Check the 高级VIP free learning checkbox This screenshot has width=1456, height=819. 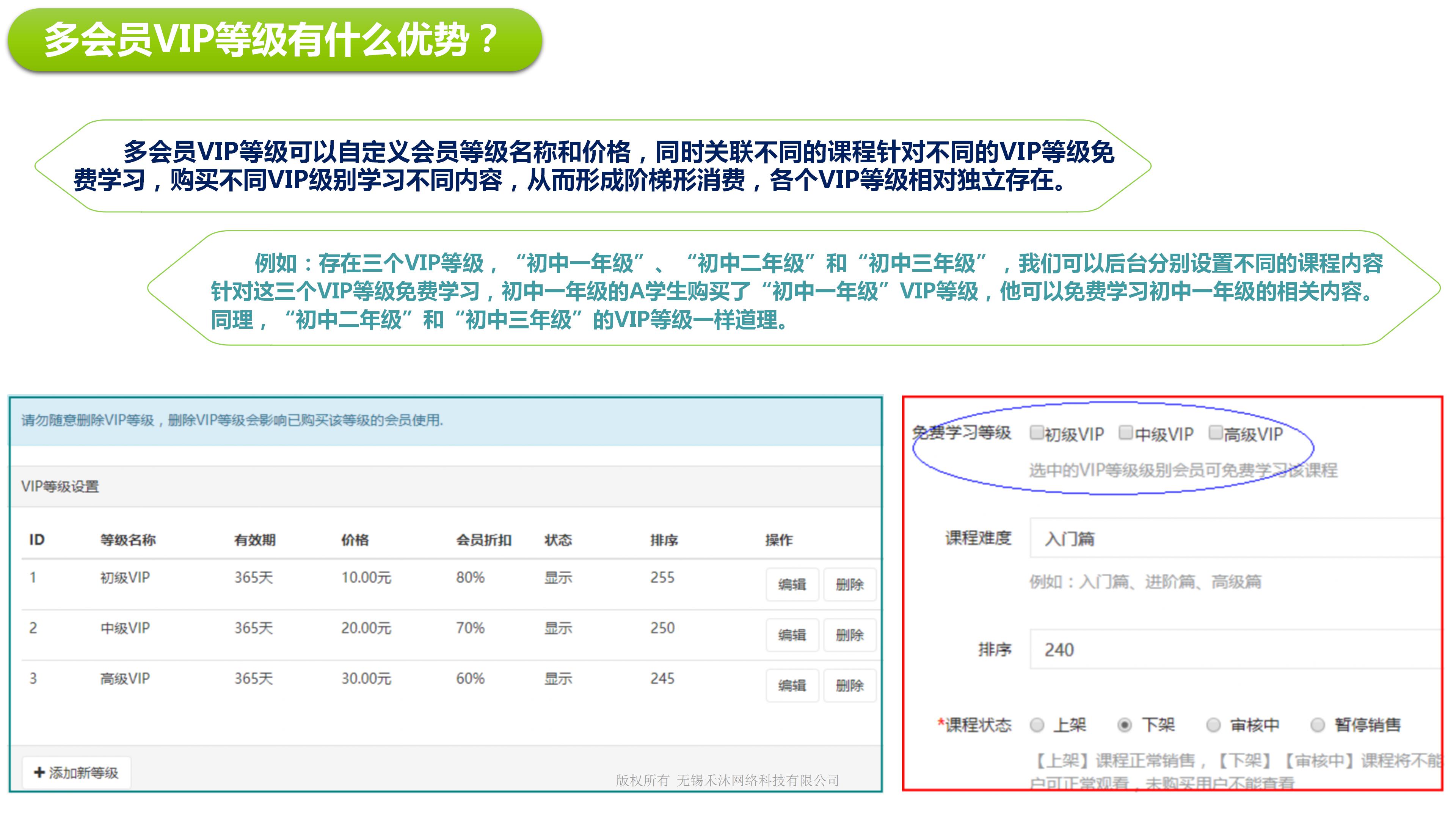click(x=1215, y=433)
